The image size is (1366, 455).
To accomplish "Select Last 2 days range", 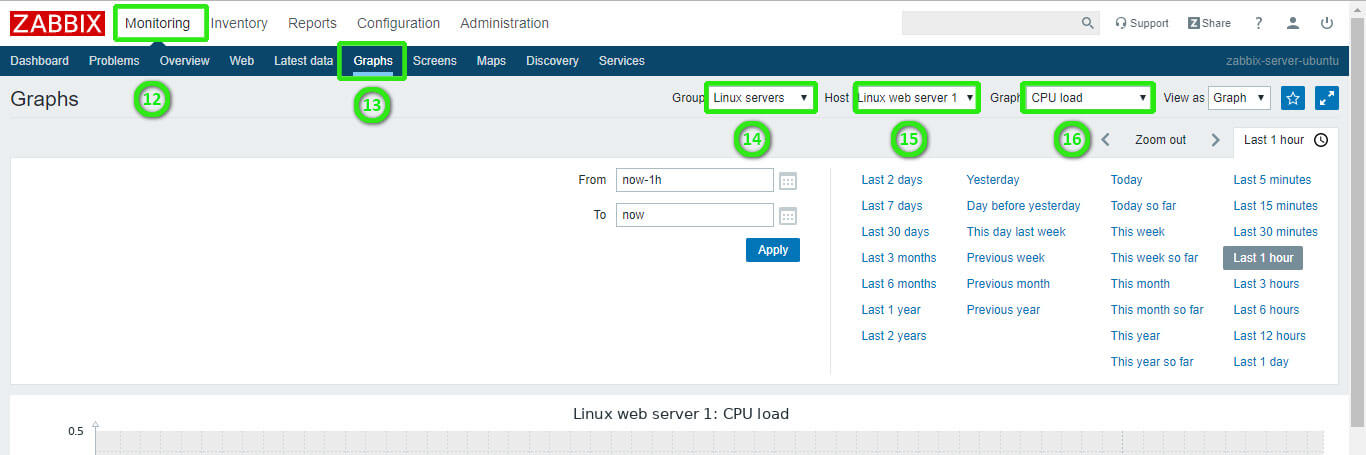I will 892,180.
